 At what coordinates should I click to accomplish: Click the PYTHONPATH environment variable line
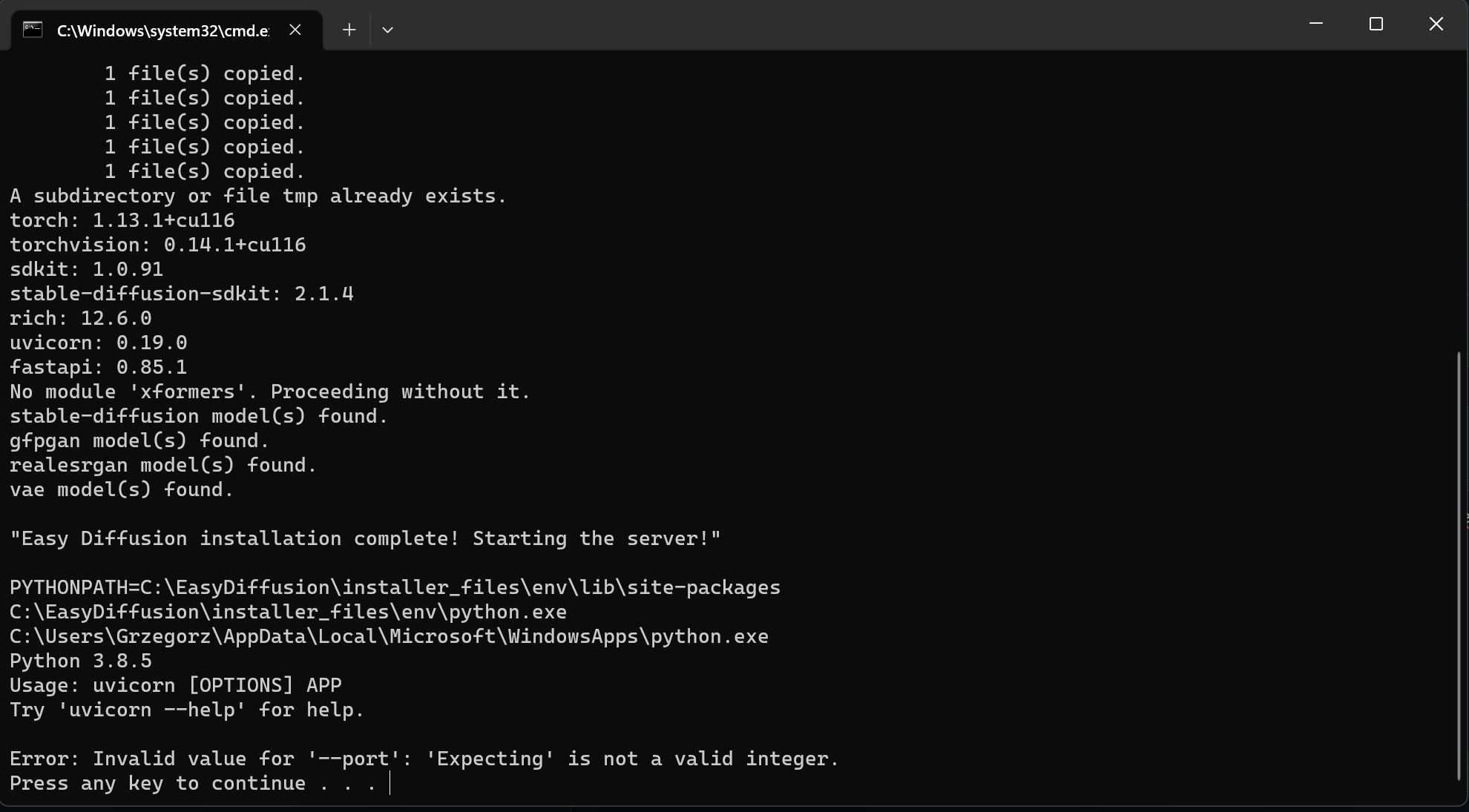394,587
